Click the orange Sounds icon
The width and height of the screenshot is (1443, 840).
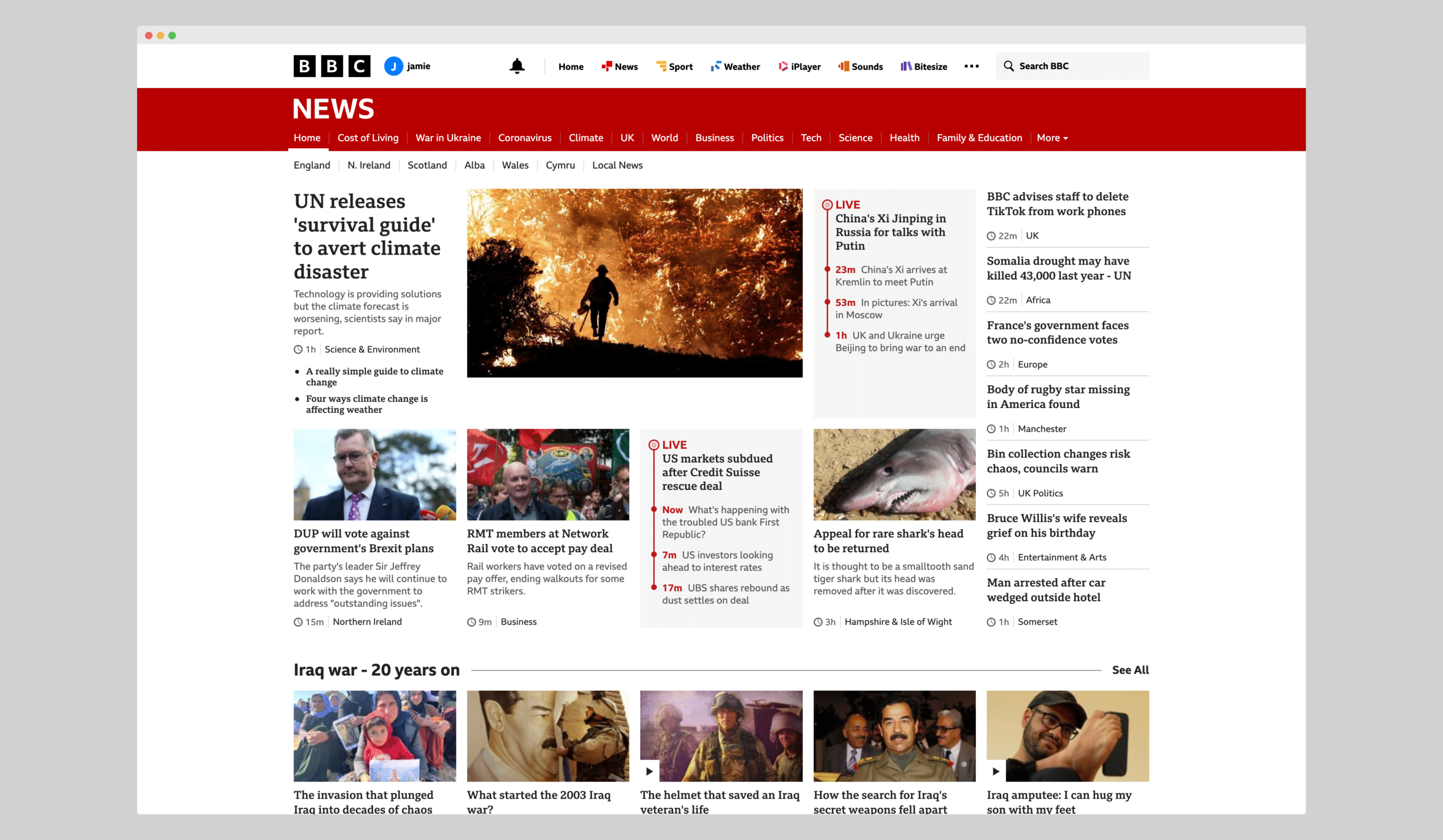pyautogui.click(x=843, y=66)
